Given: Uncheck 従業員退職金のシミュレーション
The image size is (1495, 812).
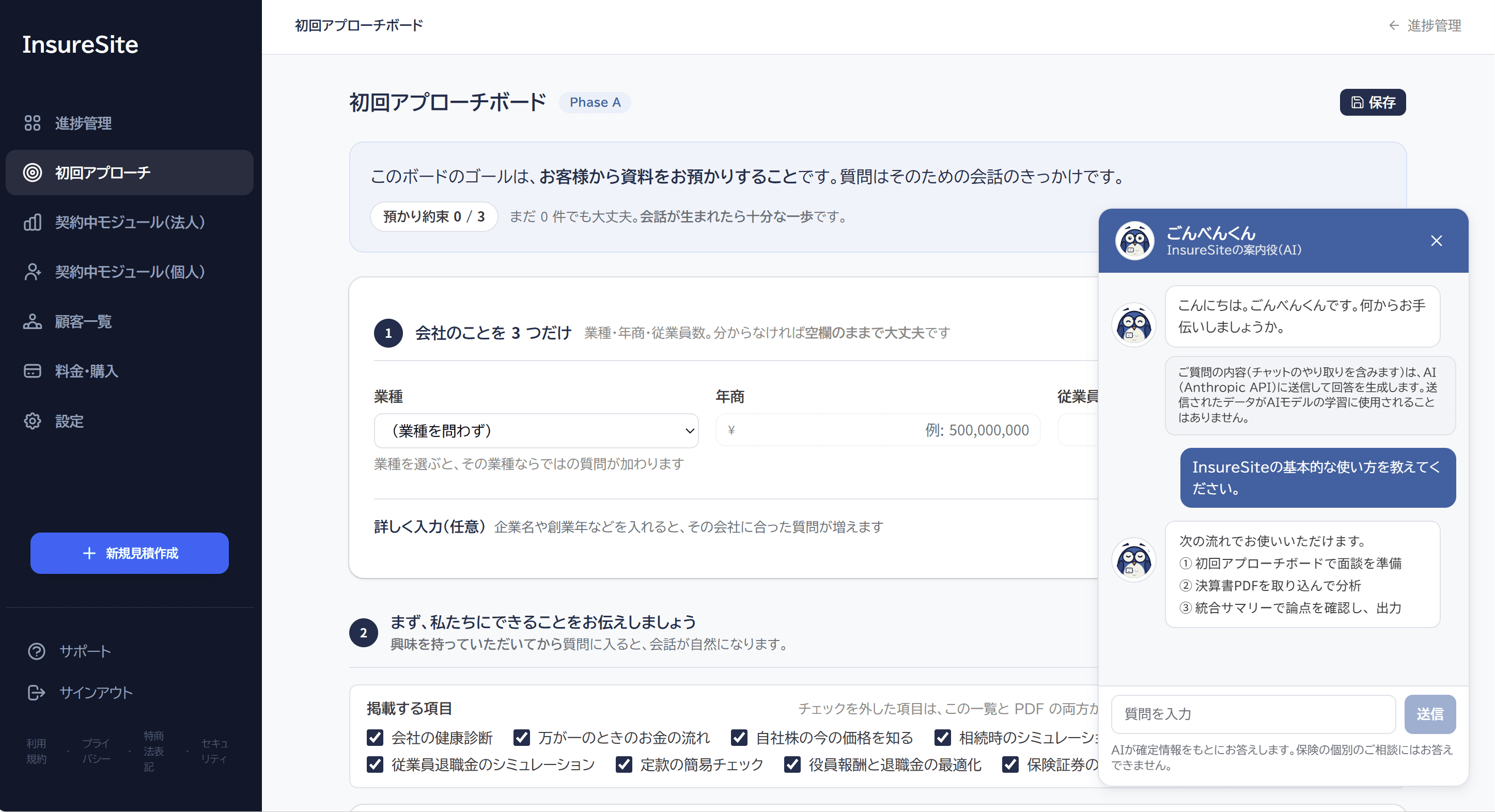Looking at the screenshot, I should coord(376,764).
